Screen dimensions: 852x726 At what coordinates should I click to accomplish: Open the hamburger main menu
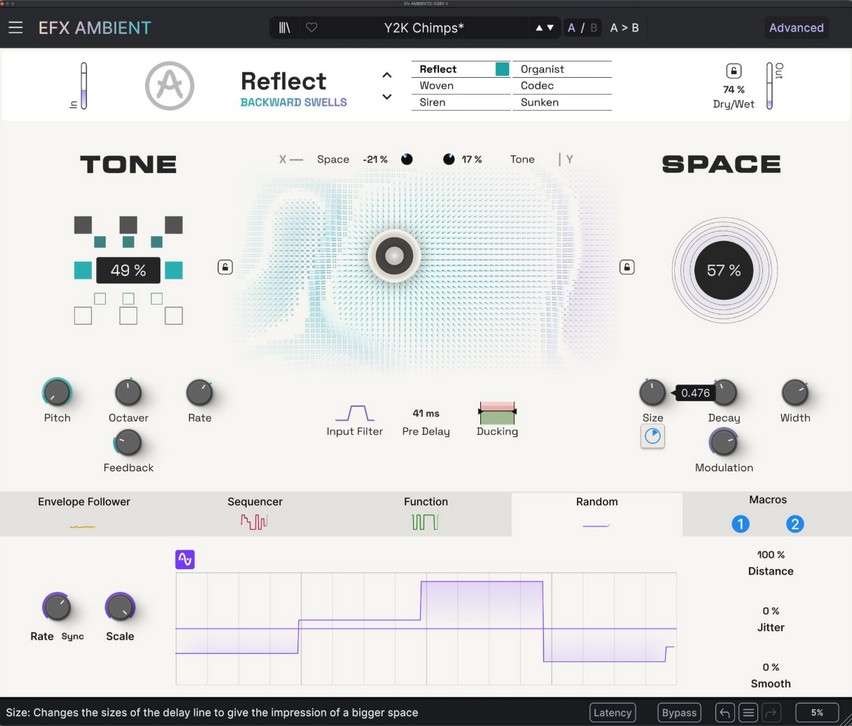point(15,27)
